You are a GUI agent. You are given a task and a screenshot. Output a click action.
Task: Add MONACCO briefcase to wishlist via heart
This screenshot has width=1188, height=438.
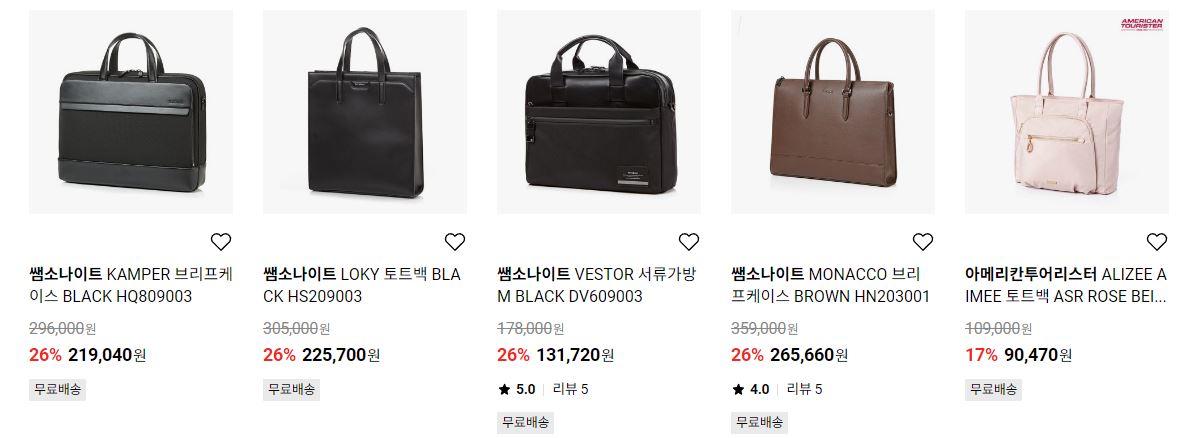click(x=923, y=242)
